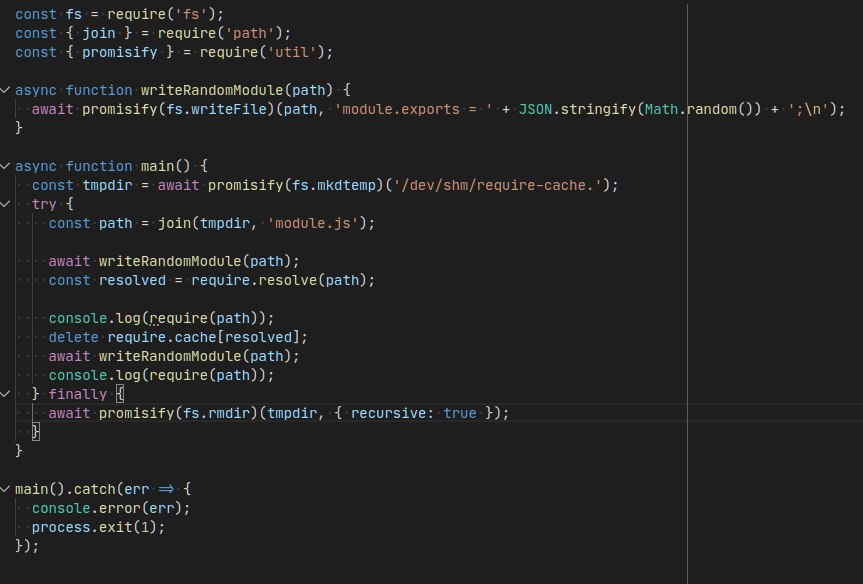This screenshot has width=863, height=584.
Task: Click the writeRandomModule function name in its definition
Action: [x=212, y=90]
